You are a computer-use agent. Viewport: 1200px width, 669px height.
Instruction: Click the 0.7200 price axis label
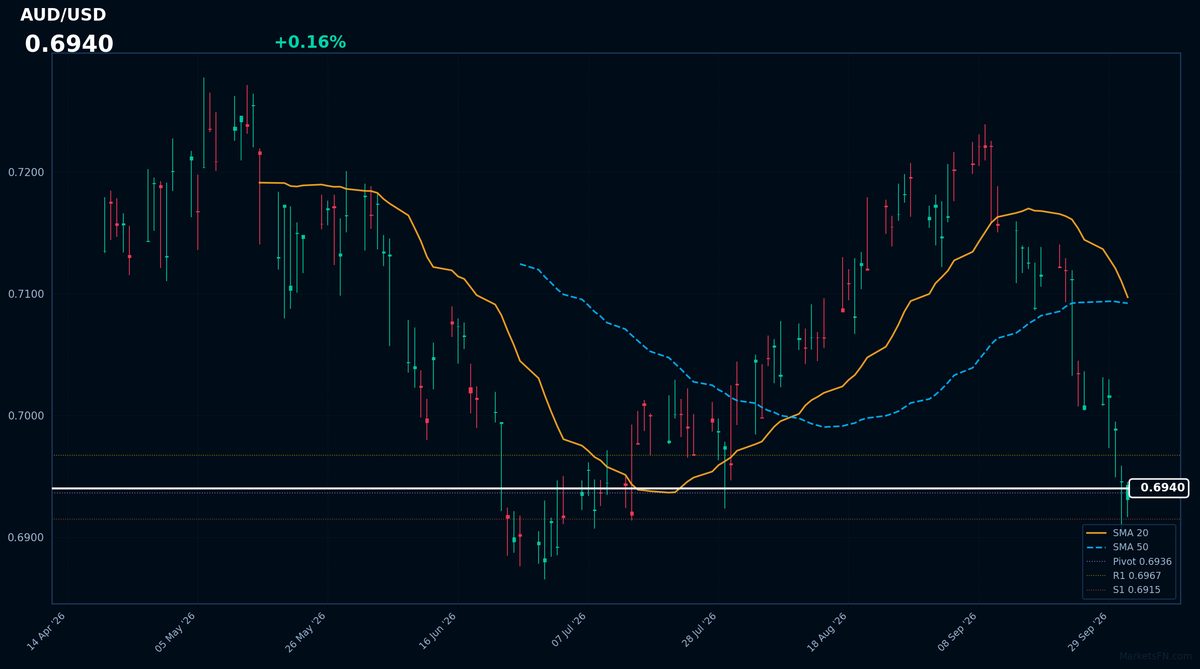tap(25, 173)
